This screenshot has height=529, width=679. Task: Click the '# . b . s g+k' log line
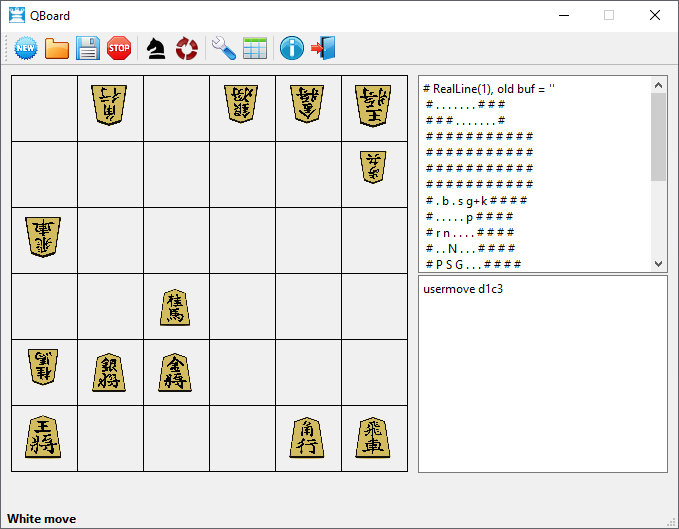click(x=476, y=200)
